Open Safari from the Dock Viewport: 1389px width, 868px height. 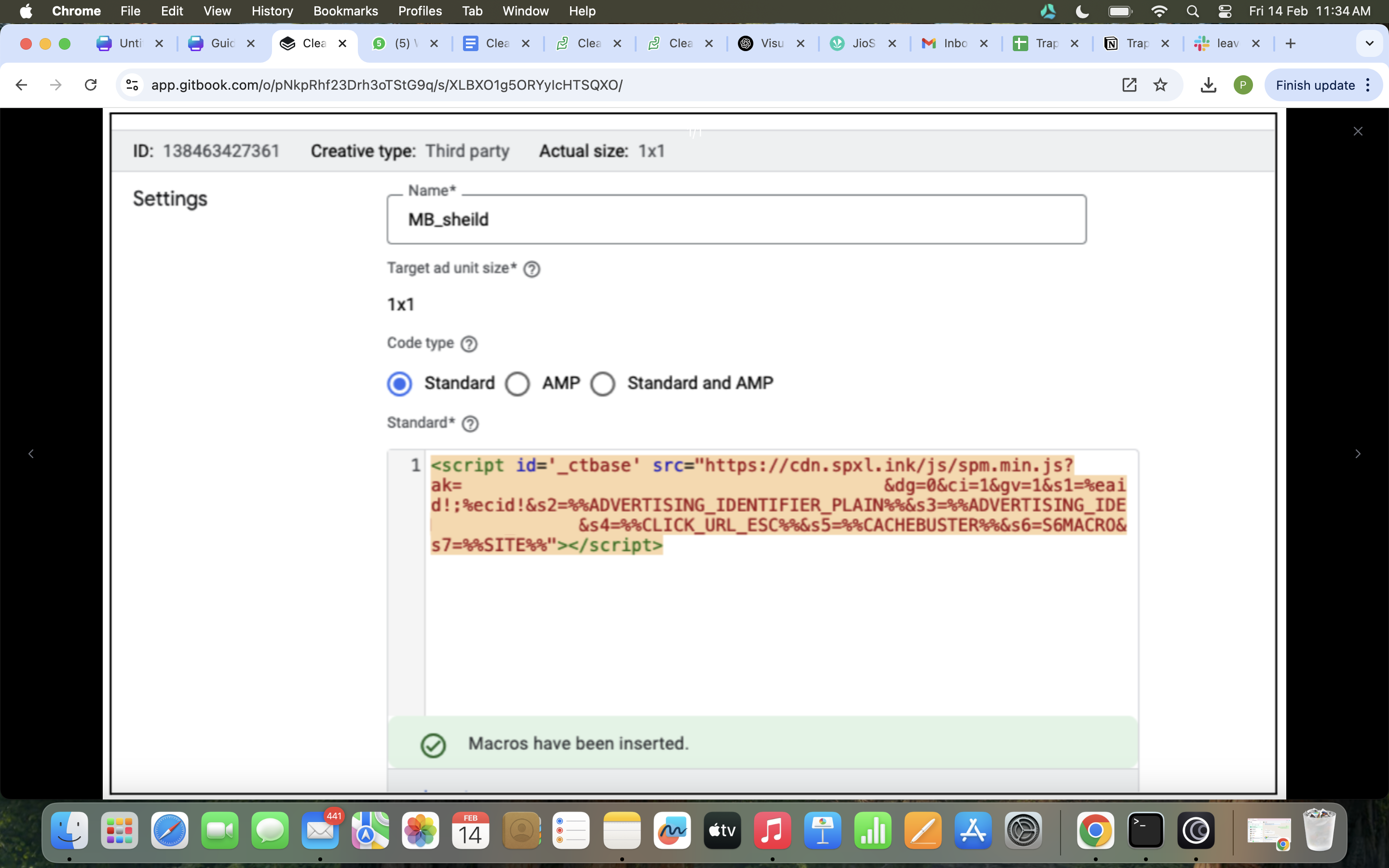[170, 830]
